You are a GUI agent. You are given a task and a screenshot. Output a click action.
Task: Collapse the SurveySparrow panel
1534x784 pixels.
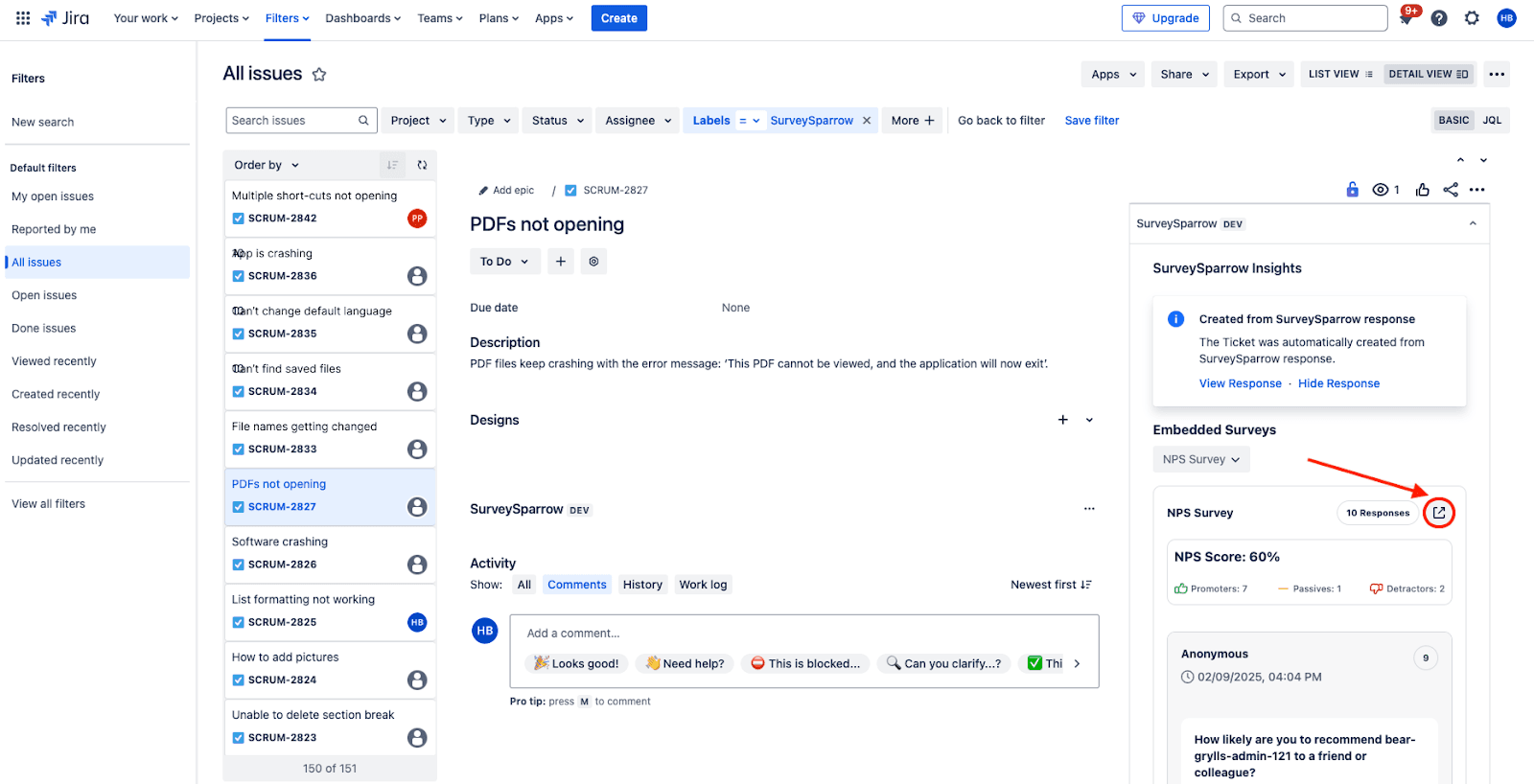click(x=1473, y=223)
